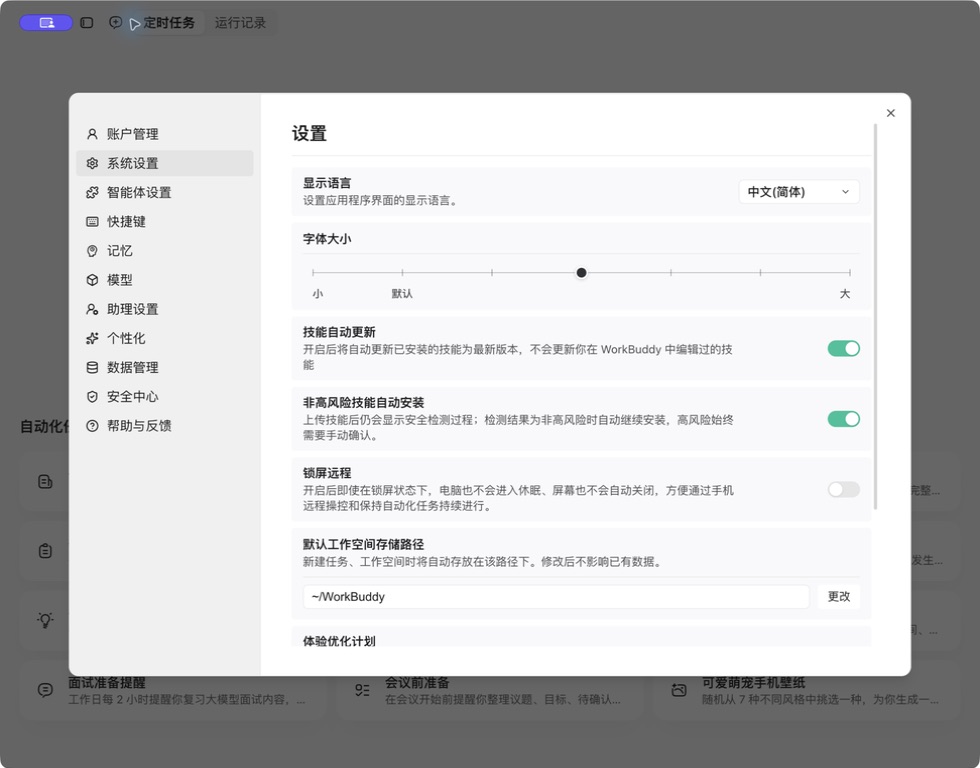980x768 pixels.
Task: Click the 面试准备提醒 card icon
Action: pyautogui.click(x=45, y=690)
